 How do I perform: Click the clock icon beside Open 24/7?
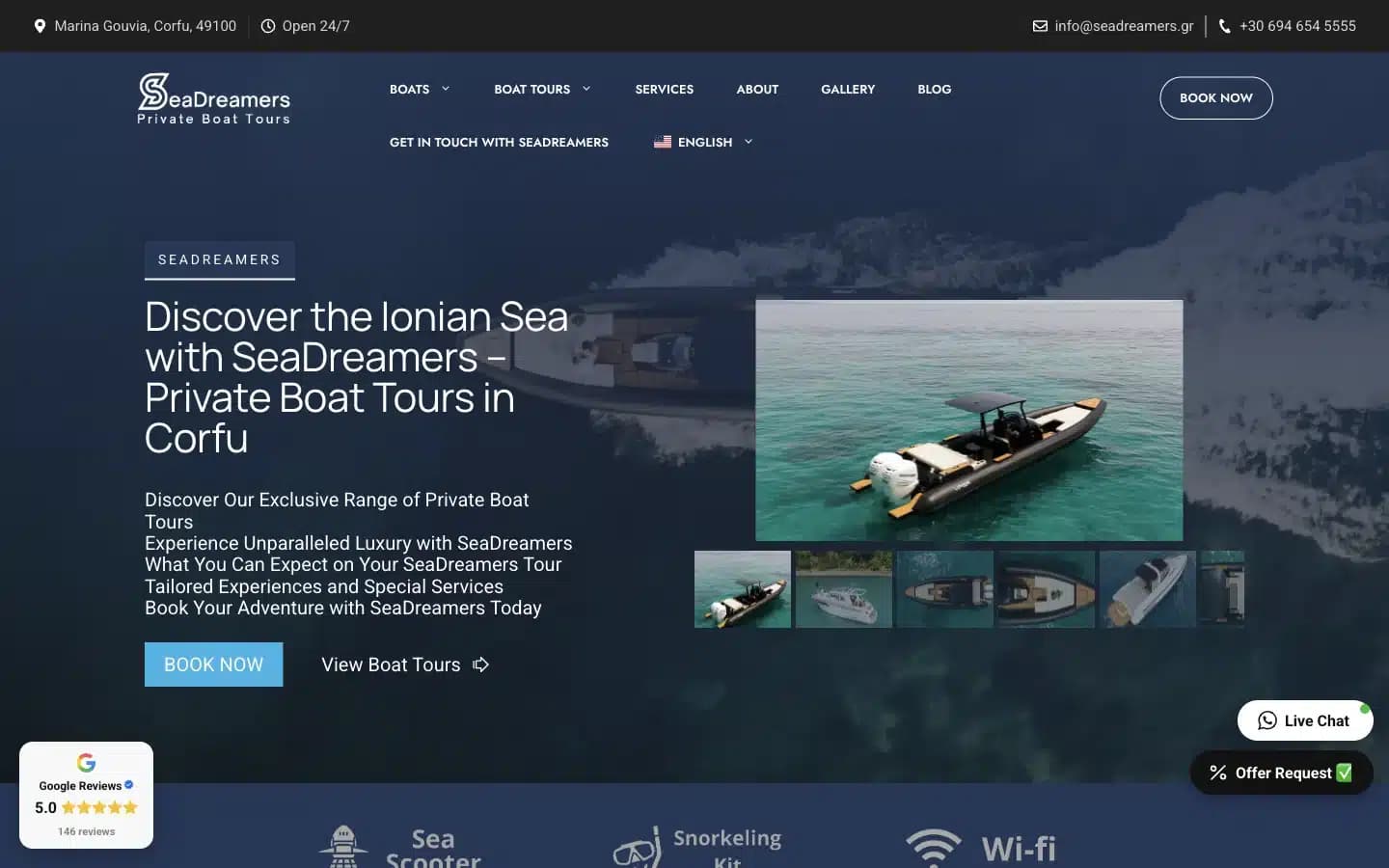tap(268, 26)
